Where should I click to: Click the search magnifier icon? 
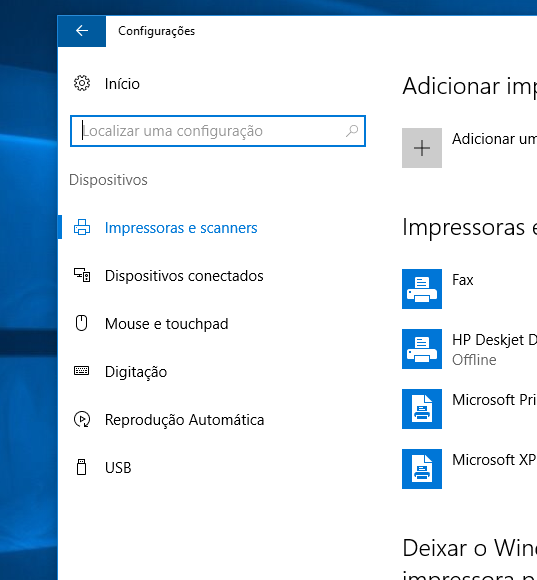coord(352,131)
